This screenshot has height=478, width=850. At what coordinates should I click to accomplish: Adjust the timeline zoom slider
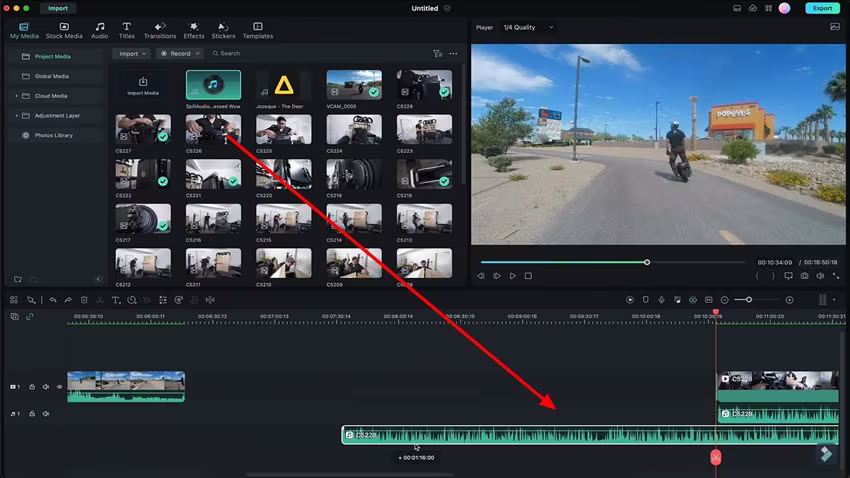pos(749,300)
